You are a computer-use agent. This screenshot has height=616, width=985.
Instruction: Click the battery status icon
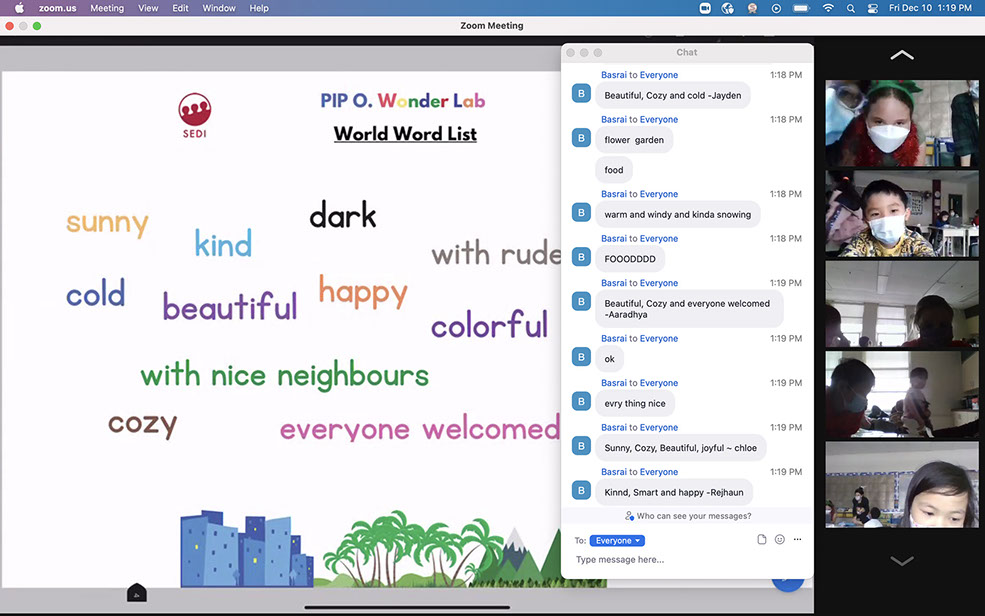click(x=801, y=8)
